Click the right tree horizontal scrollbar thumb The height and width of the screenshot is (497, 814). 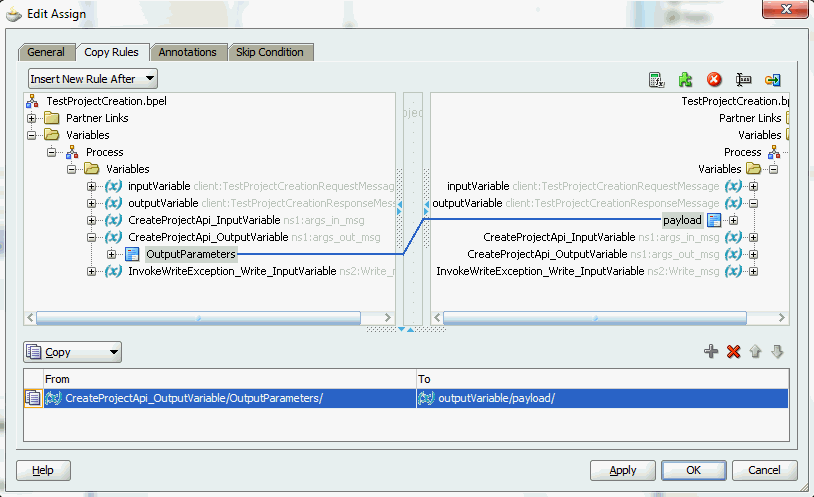tap(594, 317)
